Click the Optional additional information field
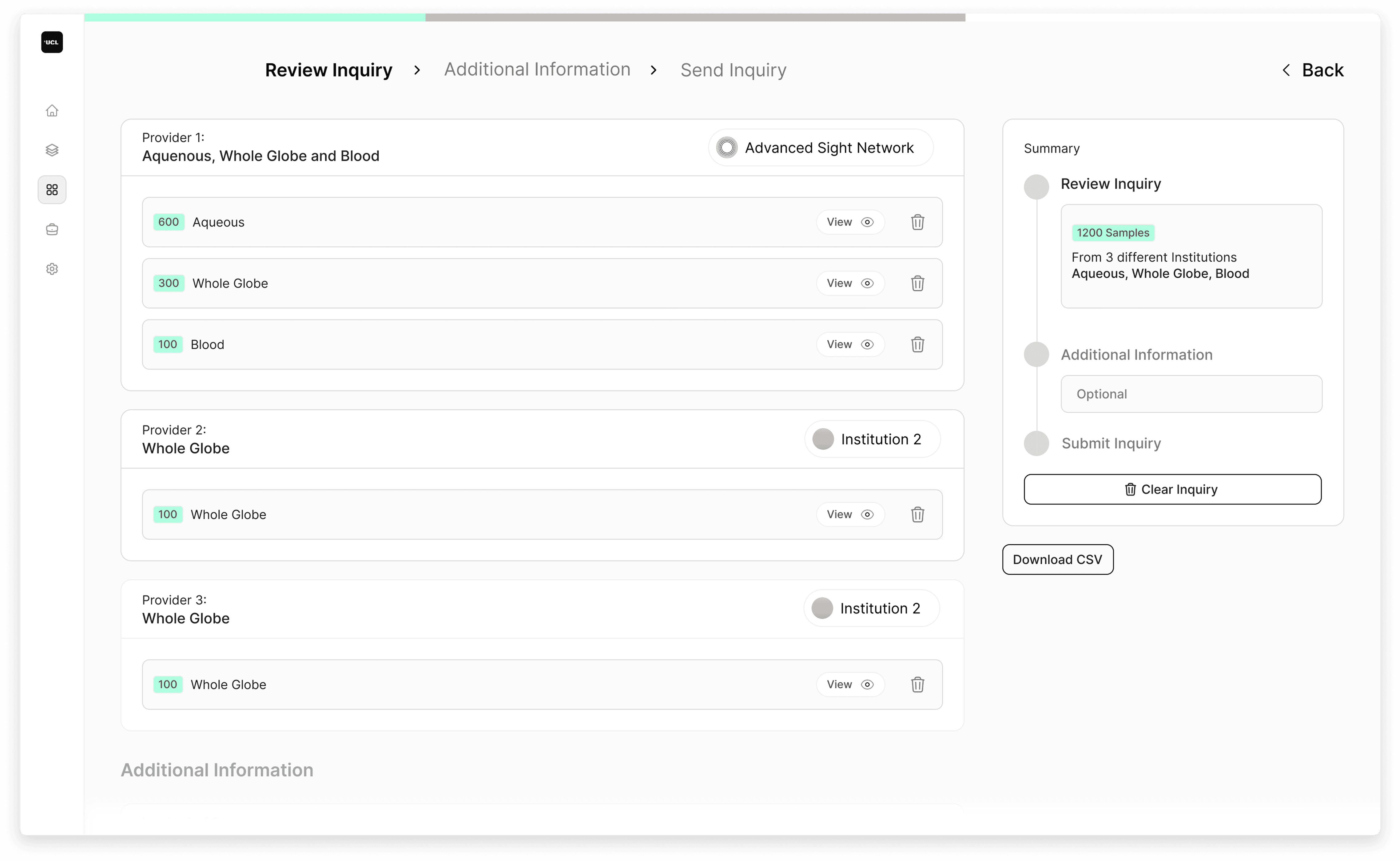This screenshot has height=861, width=1400. click(1191, 394)
